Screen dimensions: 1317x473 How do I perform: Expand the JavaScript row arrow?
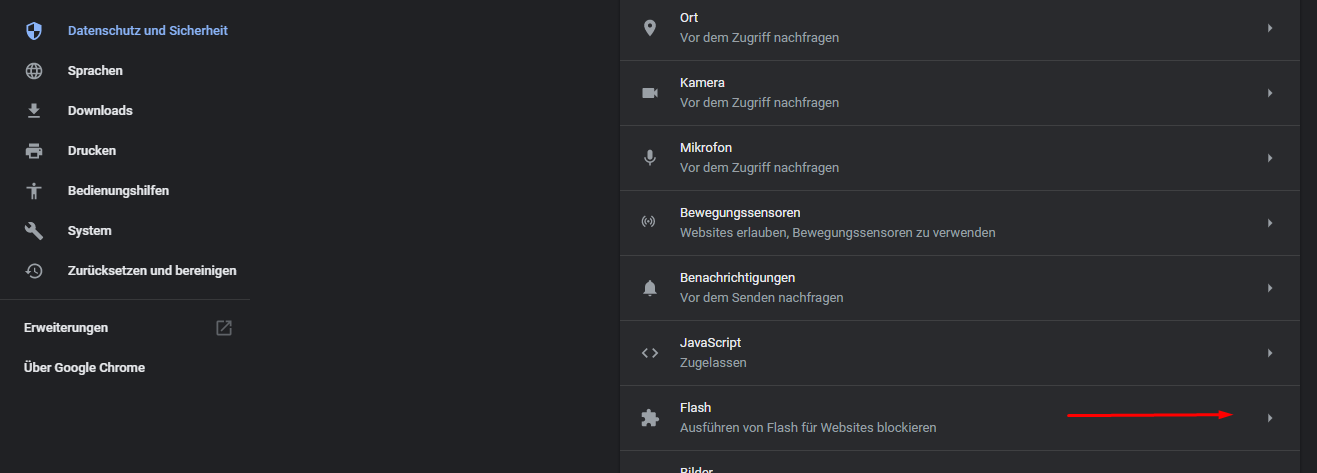pyautogui.click(x=1270, y=353)
